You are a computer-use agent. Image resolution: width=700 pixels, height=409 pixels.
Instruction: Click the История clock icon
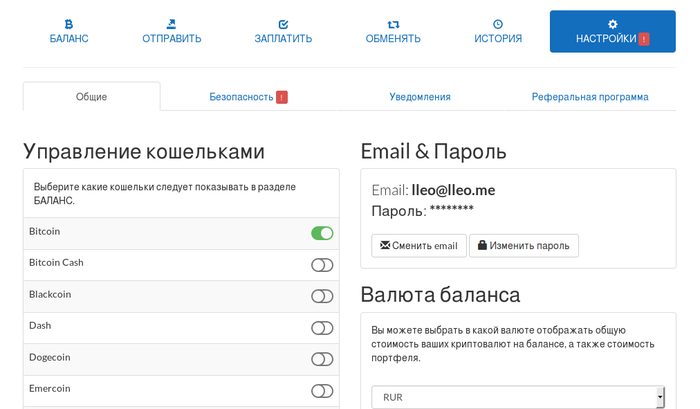[498, 24]
